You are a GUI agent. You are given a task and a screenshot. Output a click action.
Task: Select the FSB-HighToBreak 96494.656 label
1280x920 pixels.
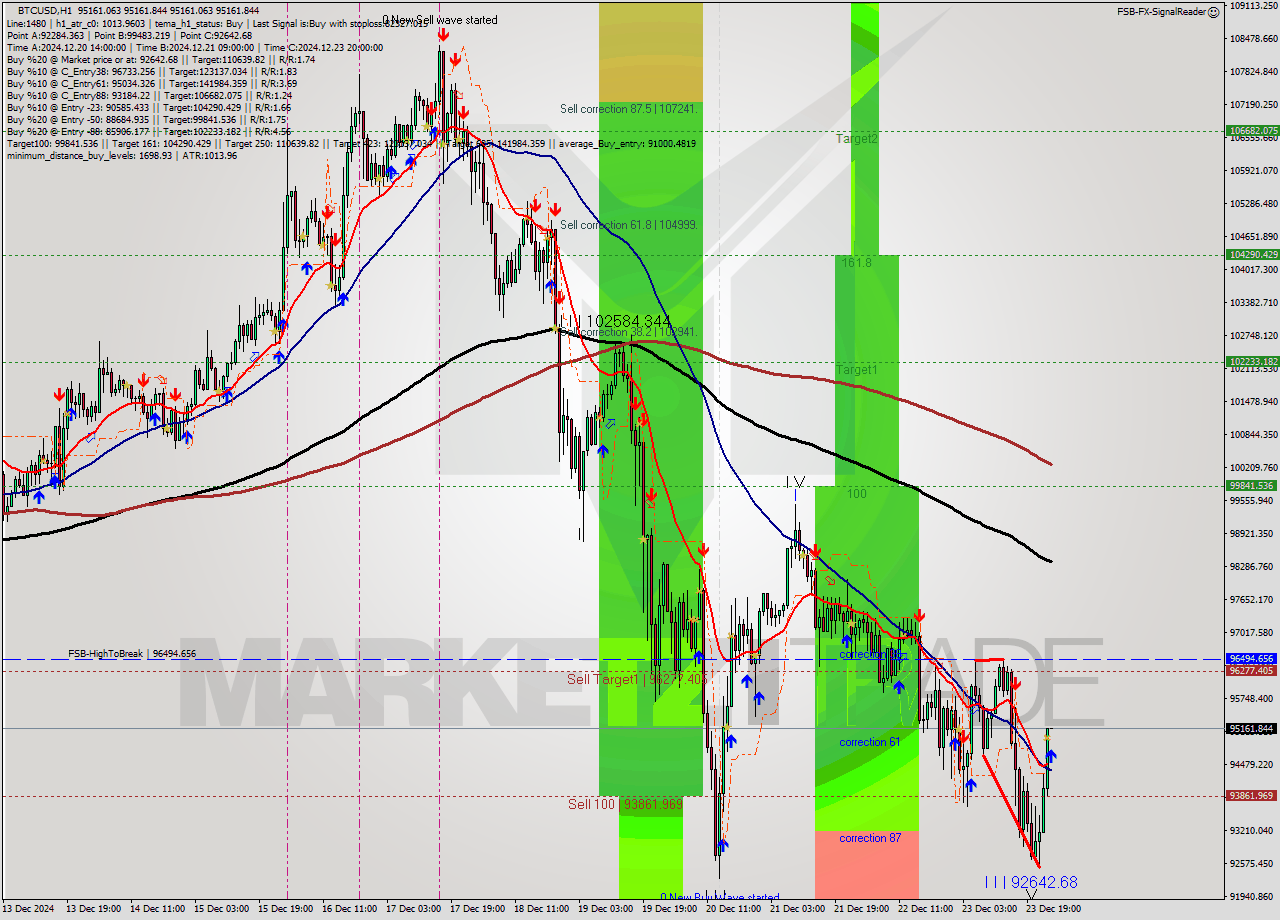[132, 654]
